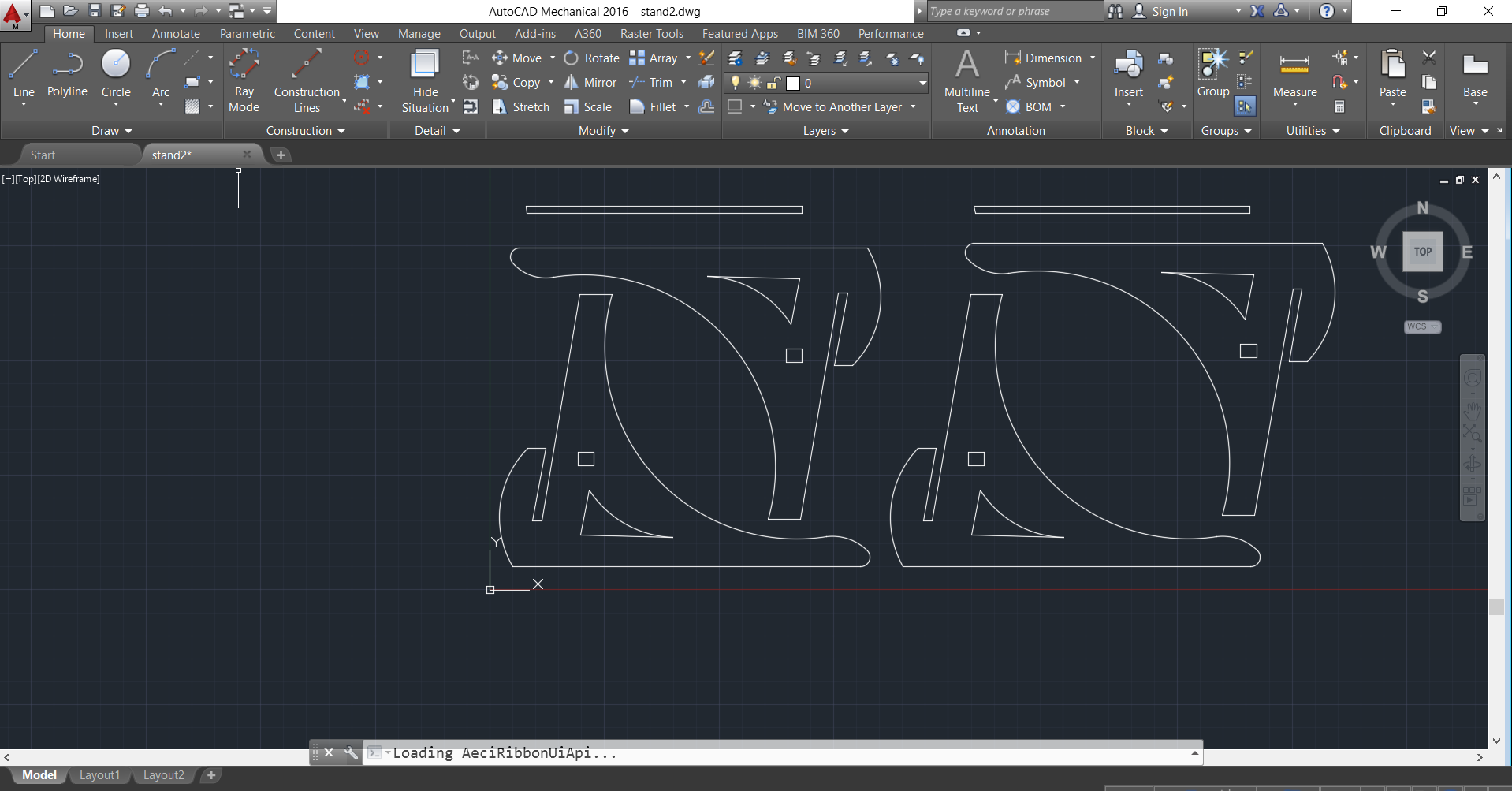Select the Rotate tool

point(592,58)
